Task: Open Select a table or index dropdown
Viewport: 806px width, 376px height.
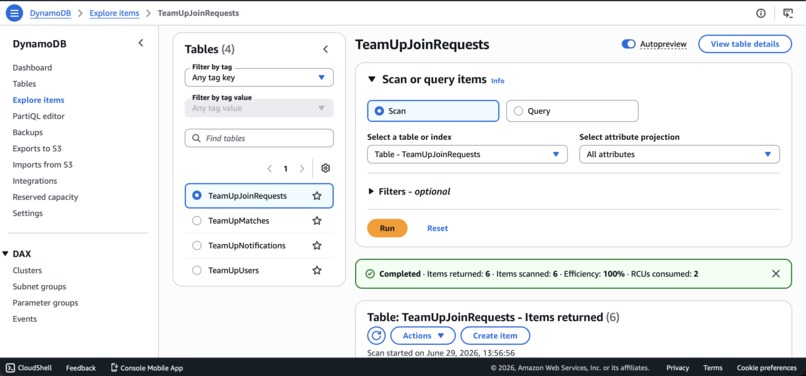Action: 467,154
